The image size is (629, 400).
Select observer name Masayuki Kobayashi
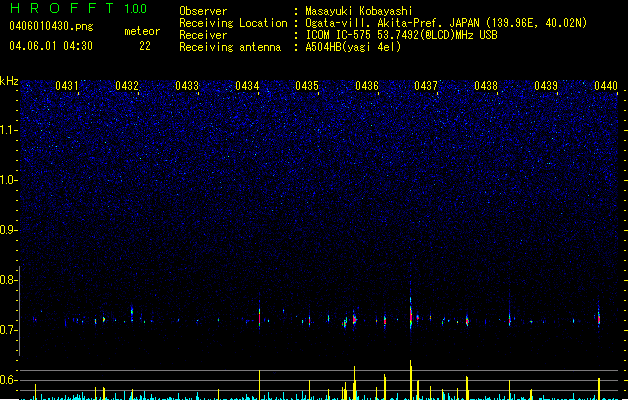(359, 11)
